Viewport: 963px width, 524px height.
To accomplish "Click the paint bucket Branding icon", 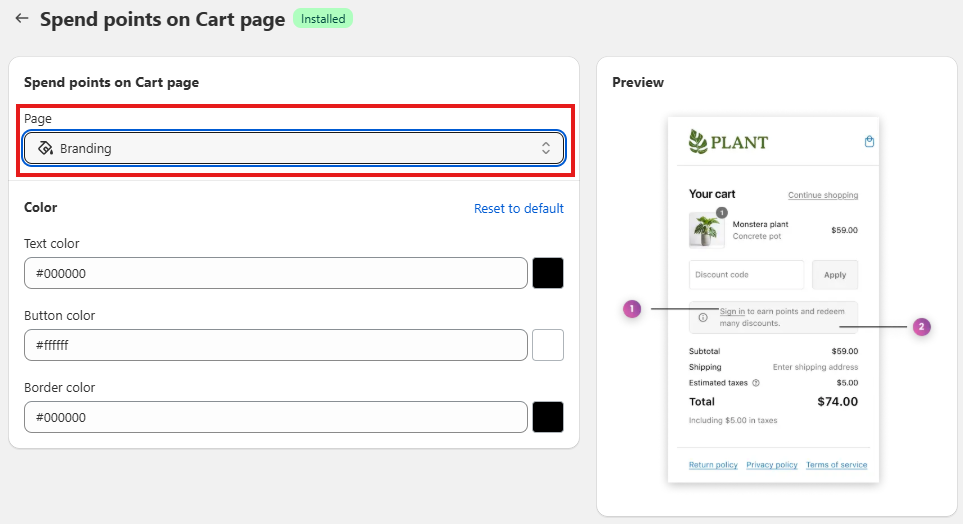I will [x=44, y=148].
